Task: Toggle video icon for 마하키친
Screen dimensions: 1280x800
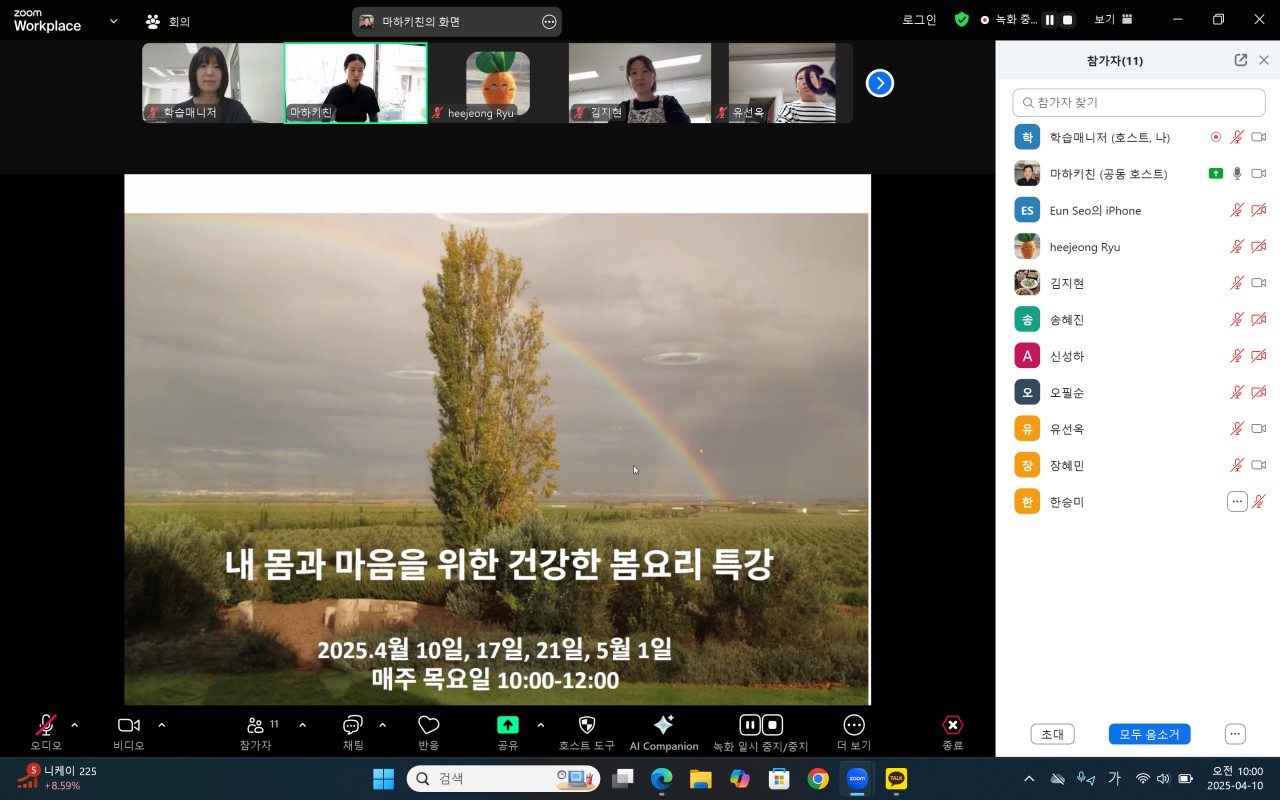Action: (x=1259, y=174)
